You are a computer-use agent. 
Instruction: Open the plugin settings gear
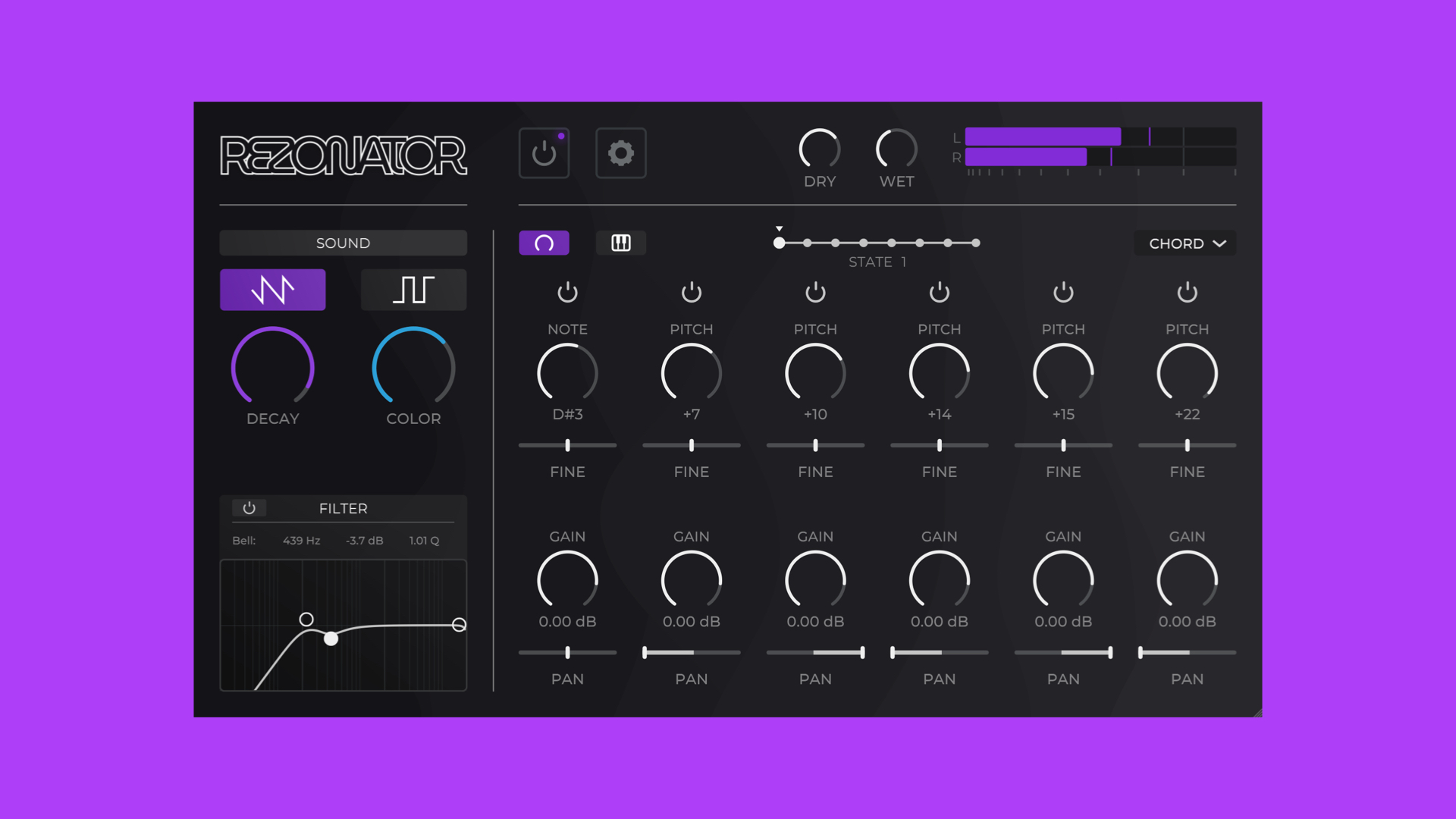click(x=620, y=152)
